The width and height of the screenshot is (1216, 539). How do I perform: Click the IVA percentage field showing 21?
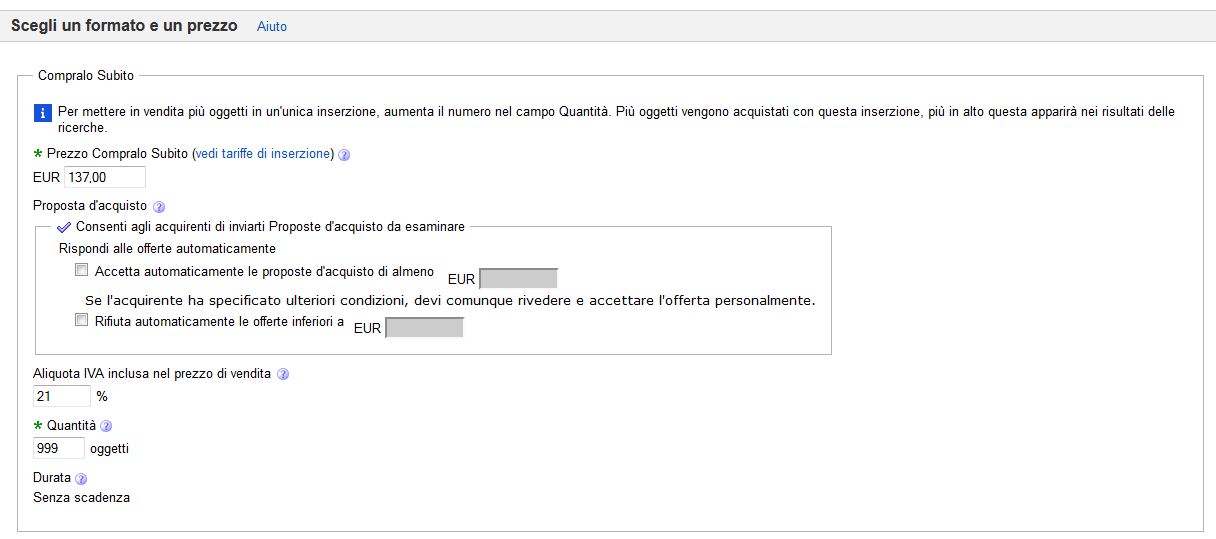click(62, 396)
